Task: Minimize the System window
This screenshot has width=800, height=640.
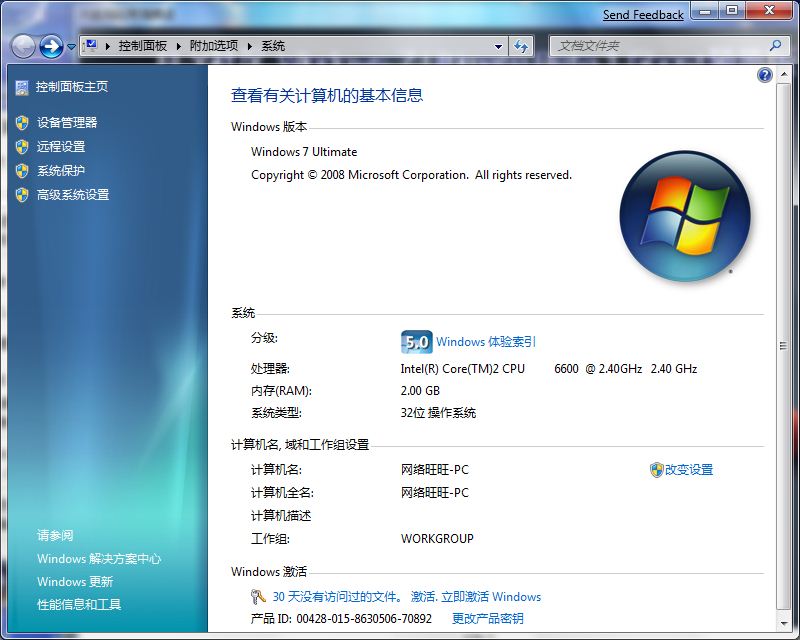Action: click(705, 11)
